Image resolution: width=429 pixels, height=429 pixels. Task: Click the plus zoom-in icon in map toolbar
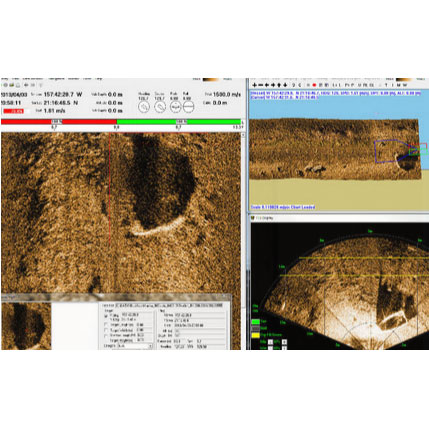click(x=254, y=85)
